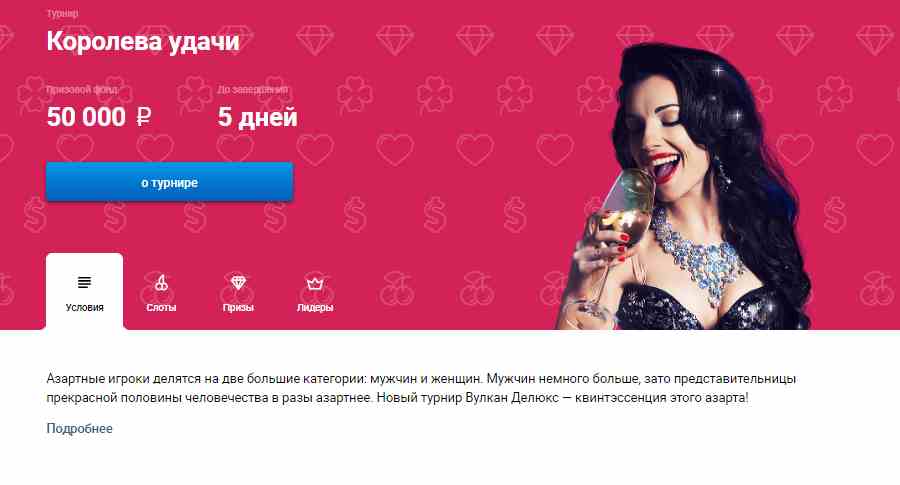This screenshot has width=900, height=485.
Task: Switch to the Слоты tab label
Action: point(161,308)
